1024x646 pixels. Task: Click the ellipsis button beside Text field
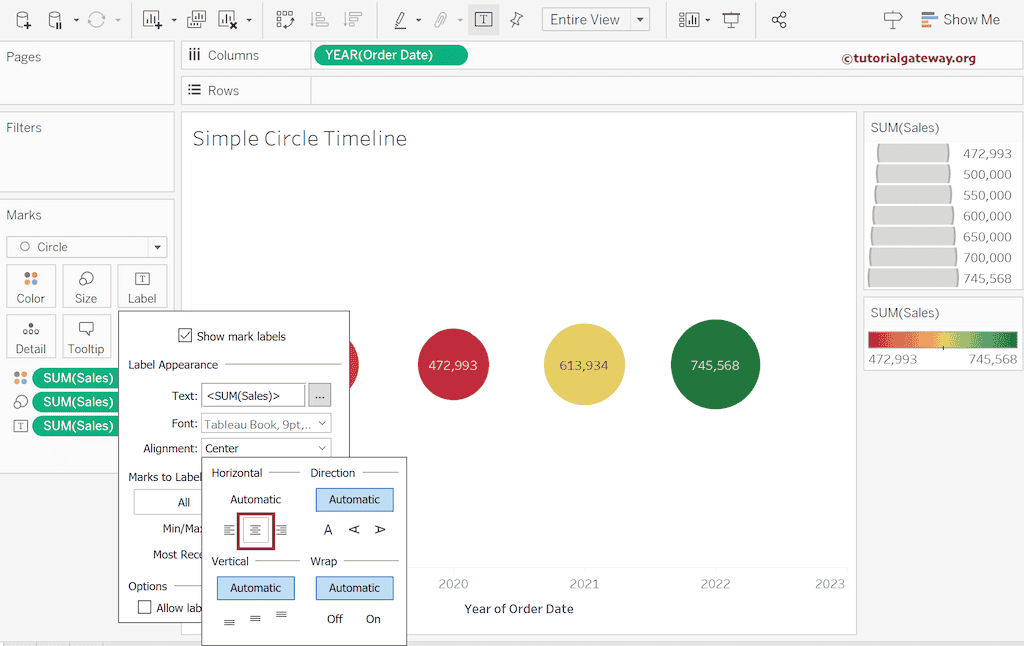[319, 396]
